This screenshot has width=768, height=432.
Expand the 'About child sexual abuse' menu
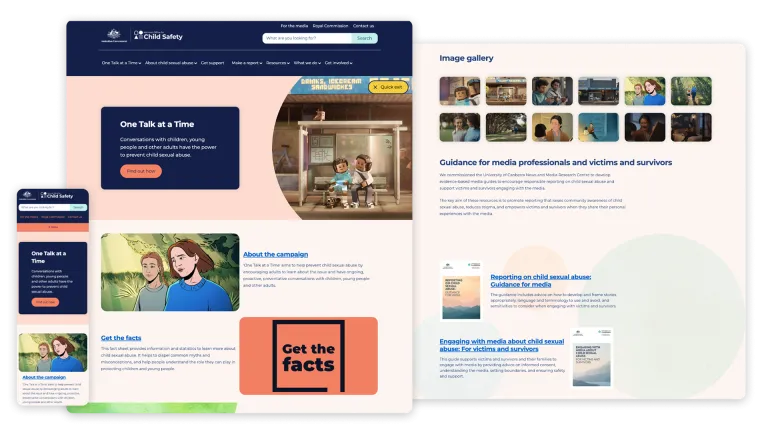coord(171,63)
